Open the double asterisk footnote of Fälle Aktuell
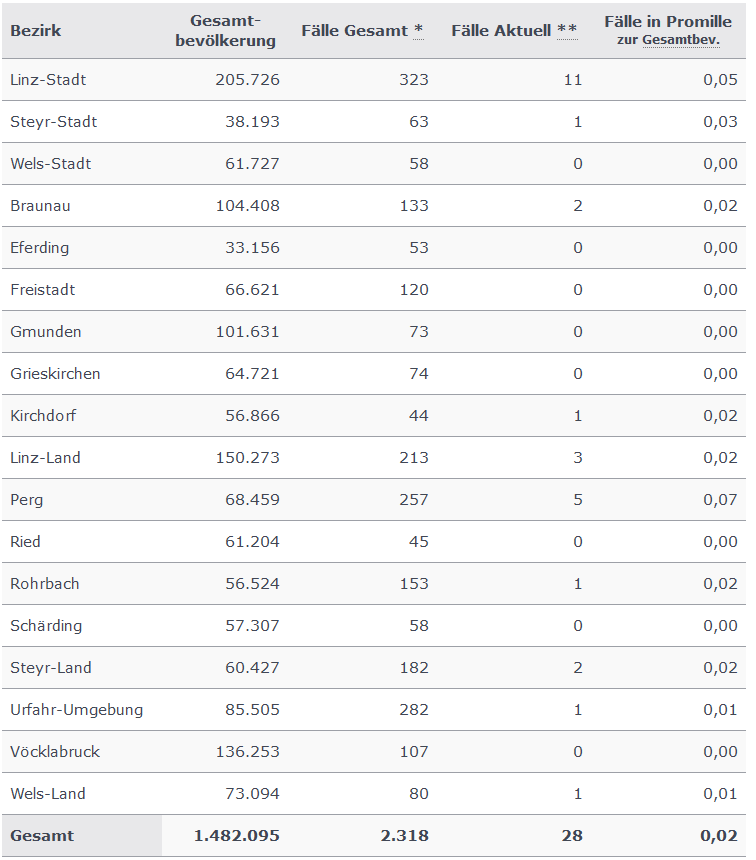The image size is (756, 860). click(567, 30)
